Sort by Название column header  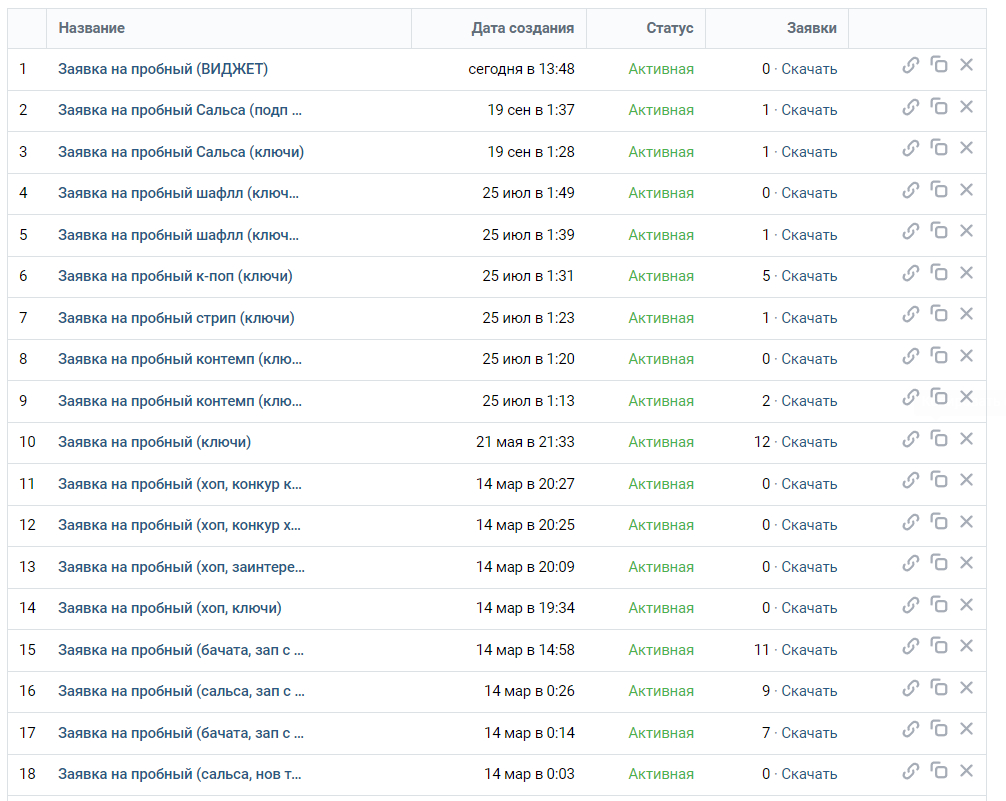pos(91,28)
